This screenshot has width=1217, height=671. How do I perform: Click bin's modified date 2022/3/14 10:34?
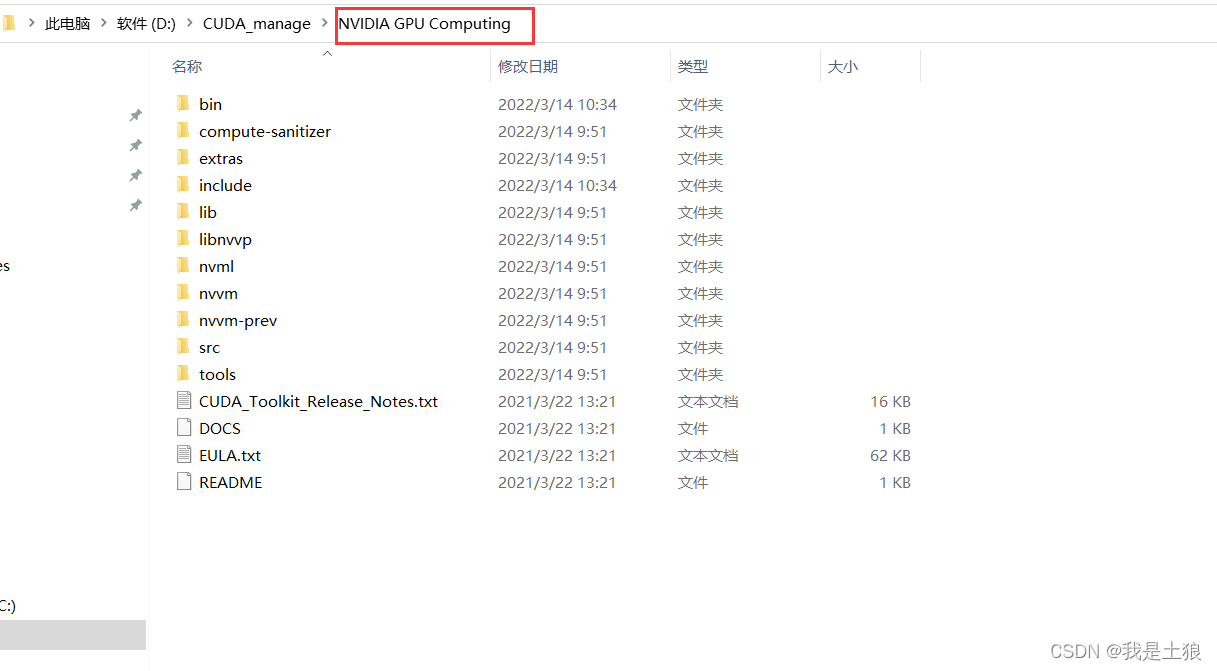(557, 104)
